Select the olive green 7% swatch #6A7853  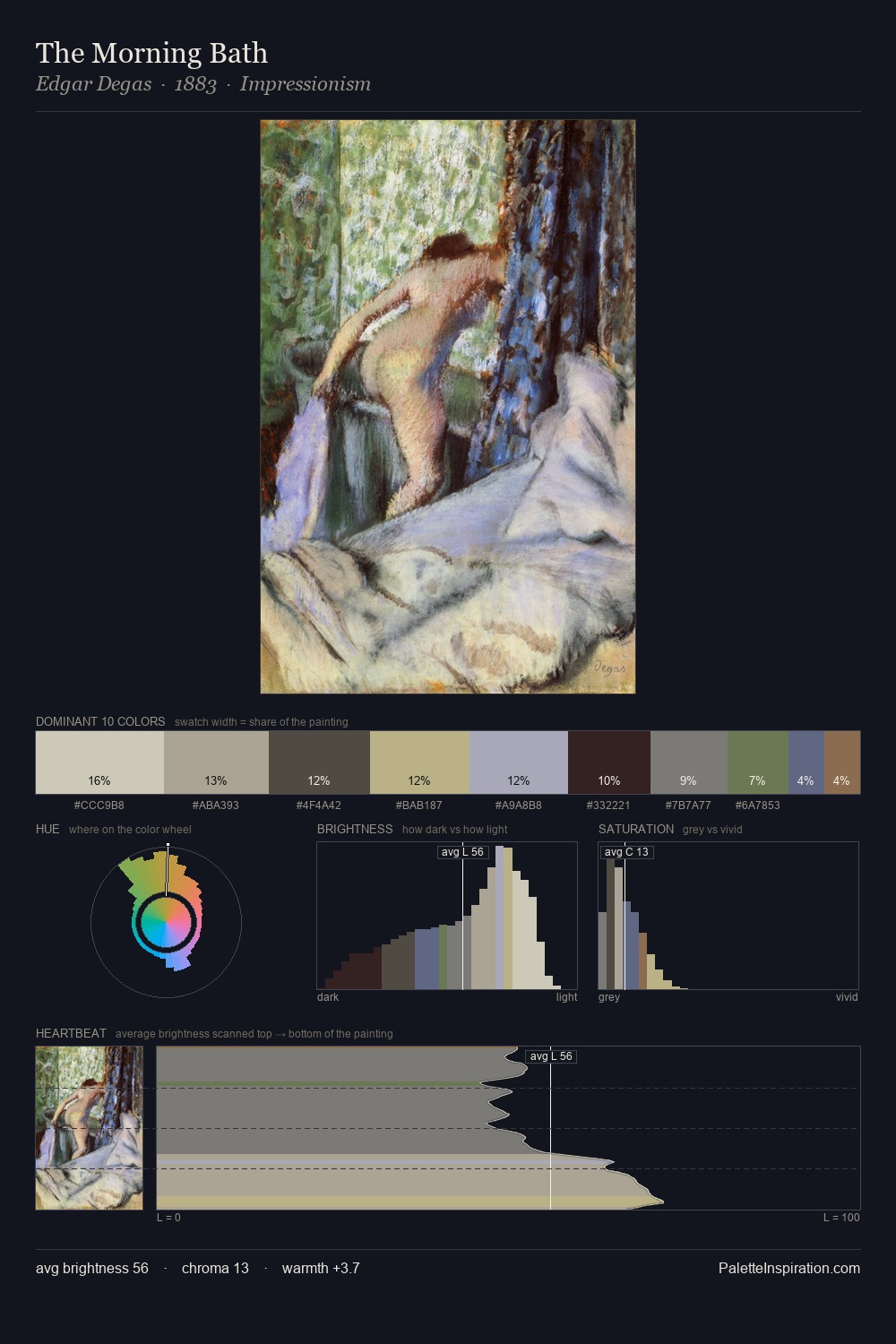(x=758, y=762)
